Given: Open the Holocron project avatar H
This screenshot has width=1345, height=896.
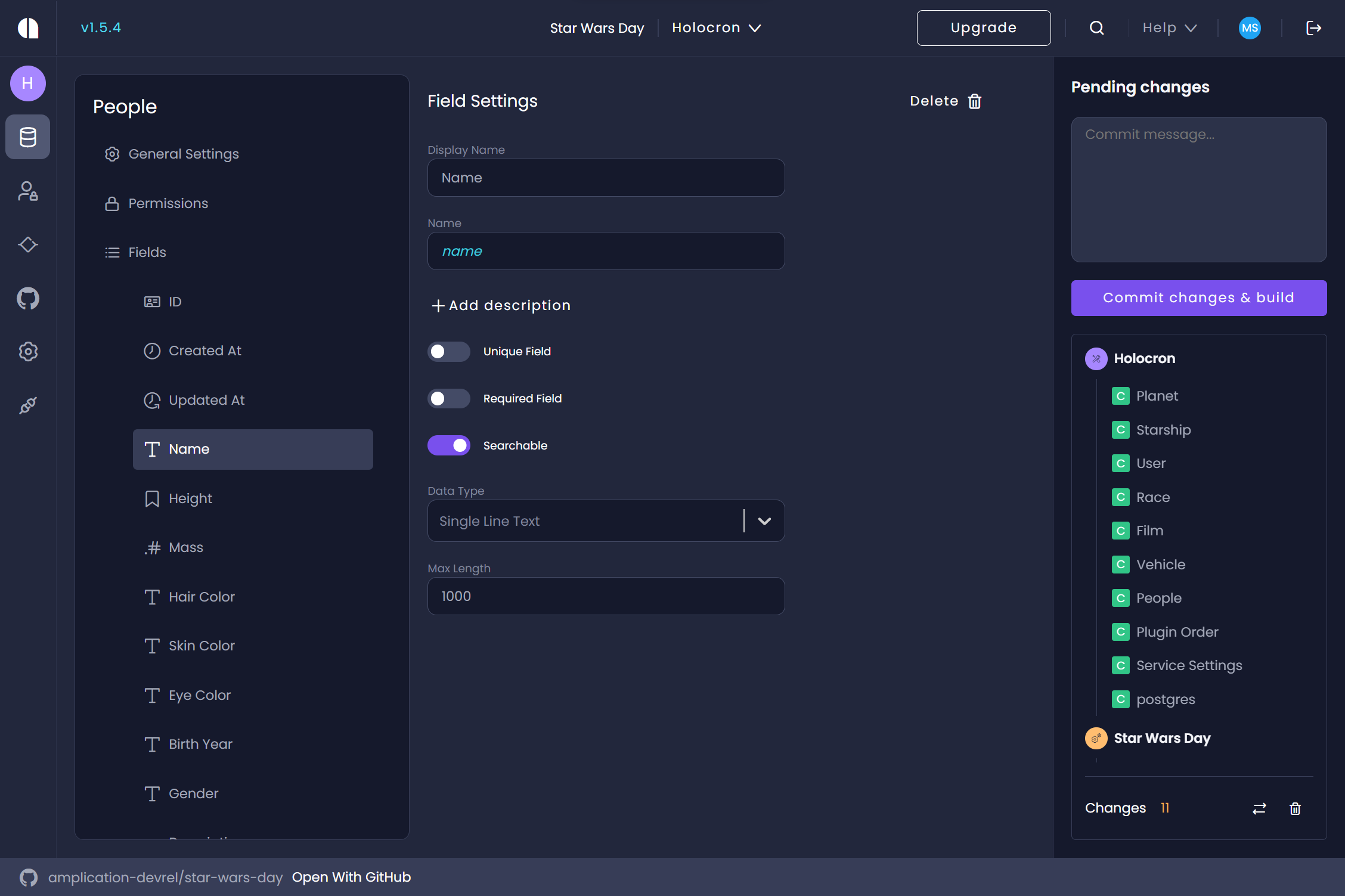Looking at the screenshot, I should pos(28,83).
